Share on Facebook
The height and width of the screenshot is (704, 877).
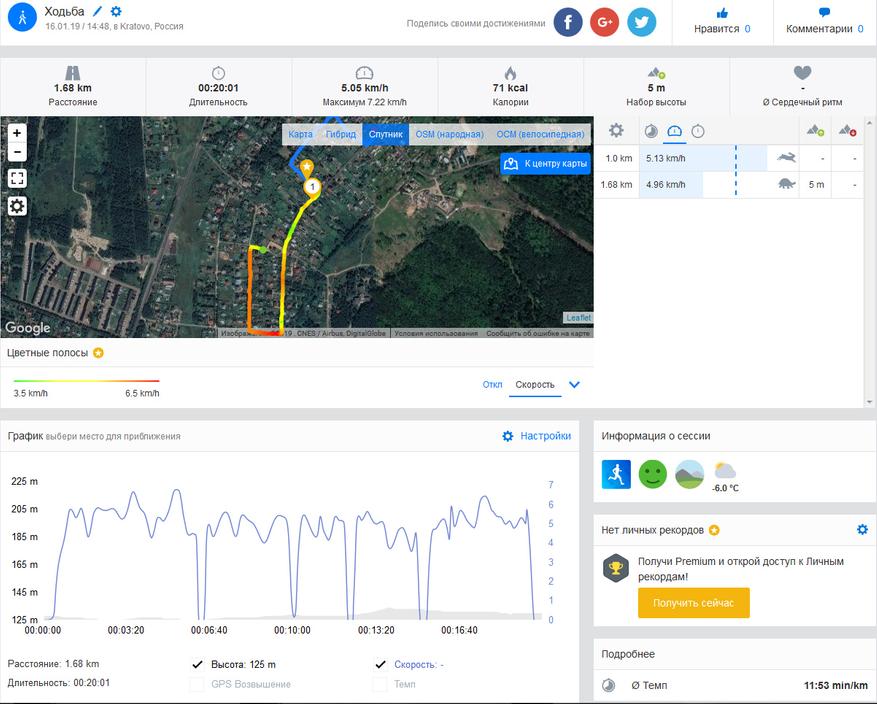click(x=568, y=22)
